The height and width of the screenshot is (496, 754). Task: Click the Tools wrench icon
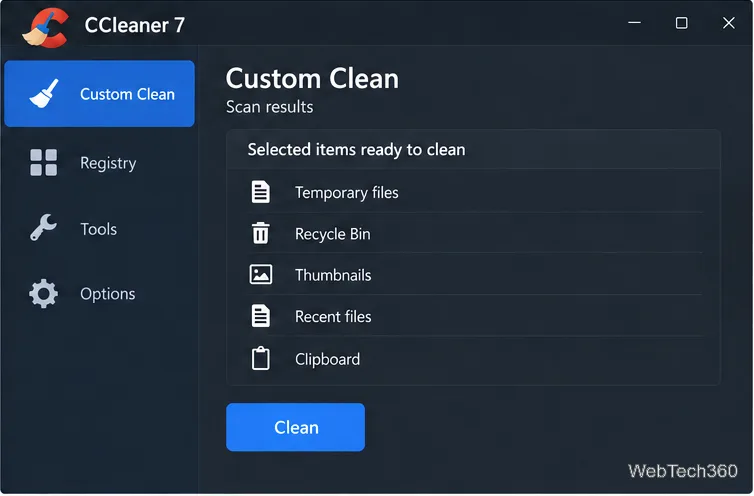point(43,227)
